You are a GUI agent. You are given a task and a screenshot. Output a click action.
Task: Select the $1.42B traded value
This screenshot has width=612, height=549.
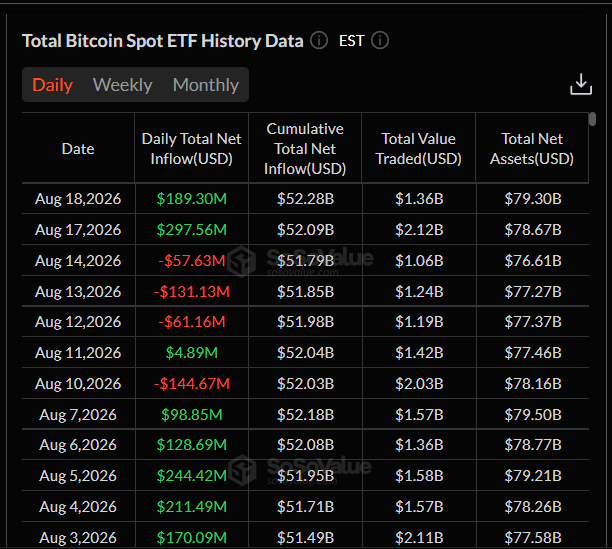click(x=419, y=352)
